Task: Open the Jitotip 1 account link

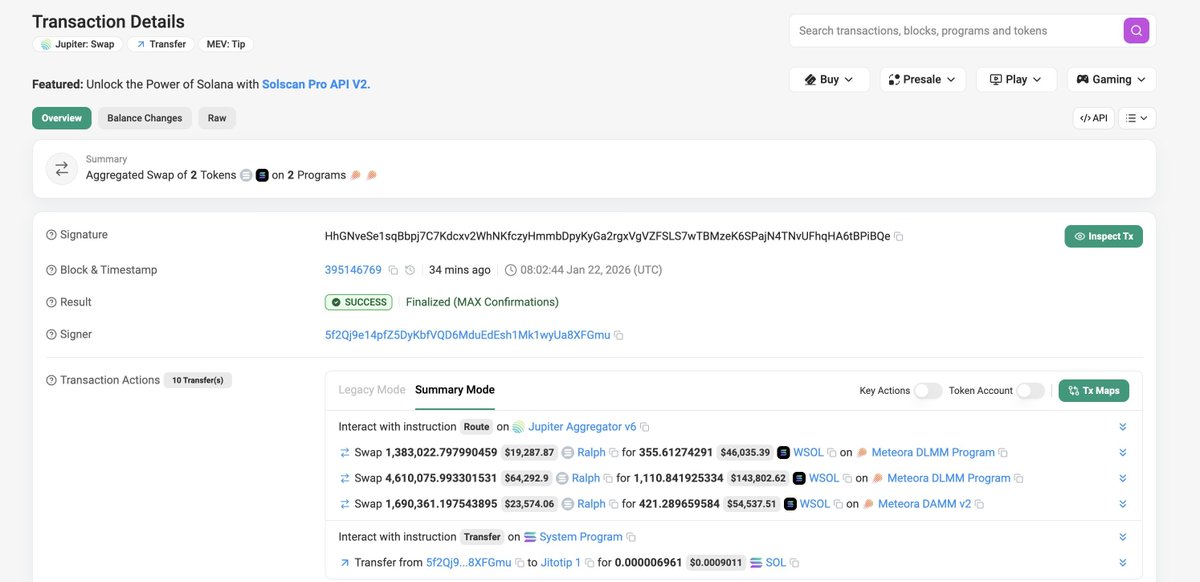Action: pyautogui.click(x=561, y=563)
